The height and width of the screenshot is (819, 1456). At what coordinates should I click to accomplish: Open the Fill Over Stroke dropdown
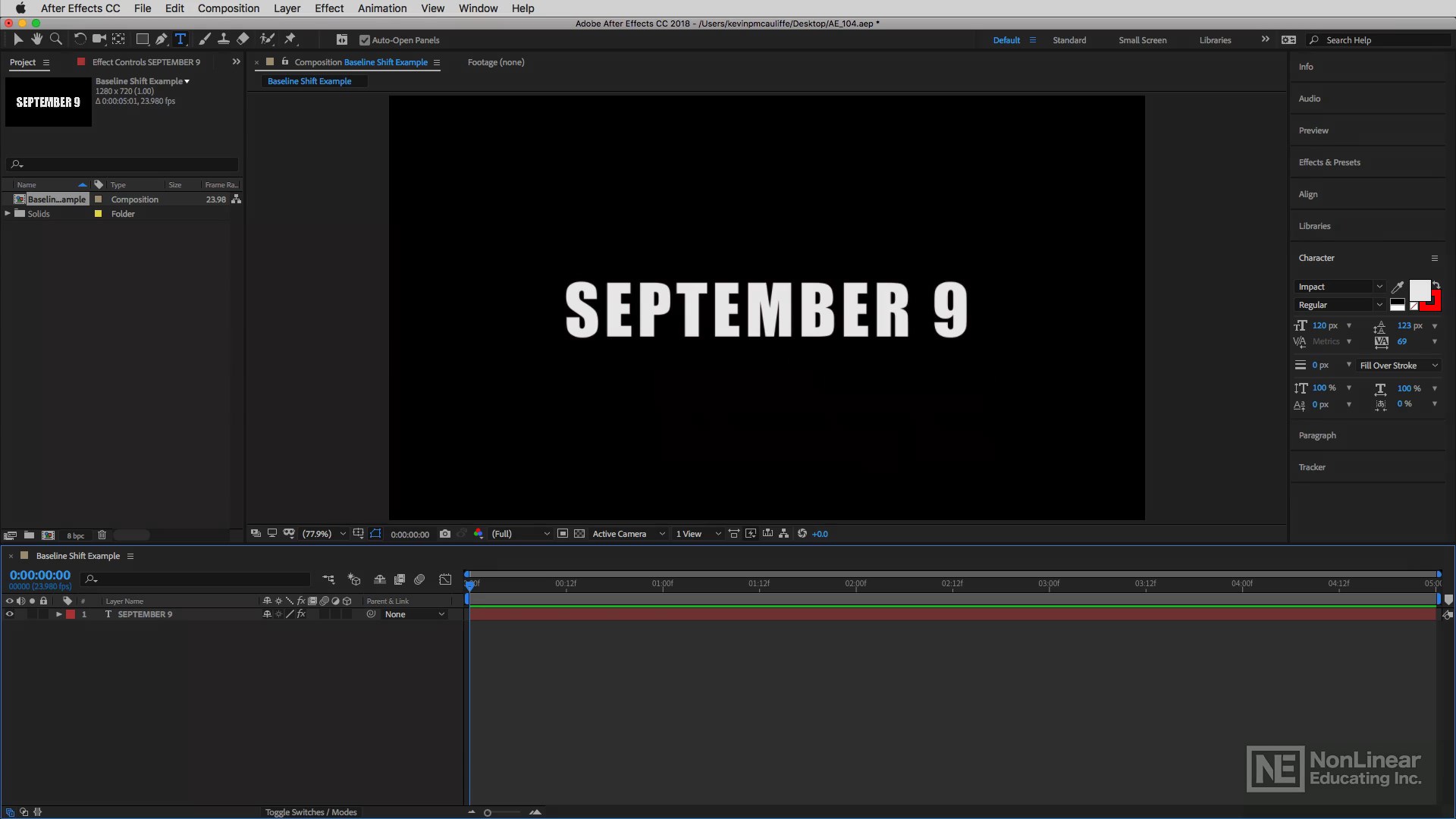[1398, 366]
